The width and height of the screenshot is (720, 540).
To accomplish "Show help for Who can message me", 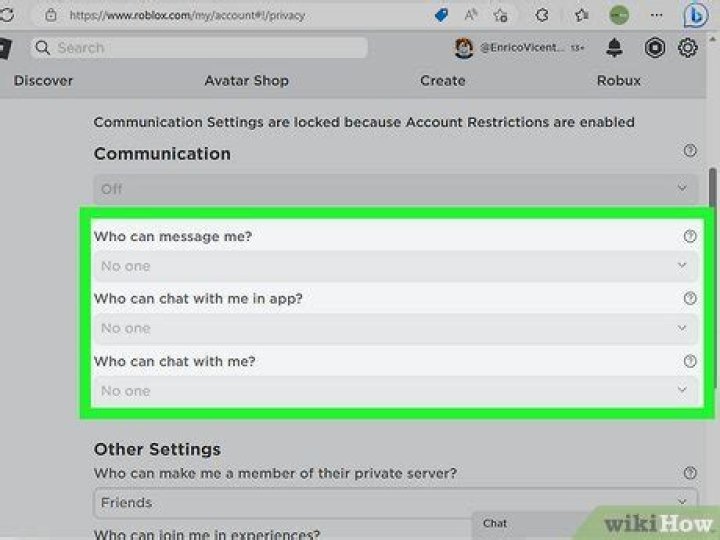I will tap(689, 237).
